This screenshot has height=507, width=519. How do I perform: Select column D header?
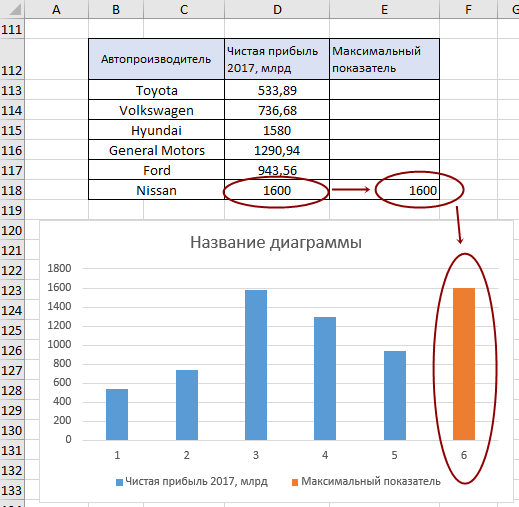tap(277, 9)
